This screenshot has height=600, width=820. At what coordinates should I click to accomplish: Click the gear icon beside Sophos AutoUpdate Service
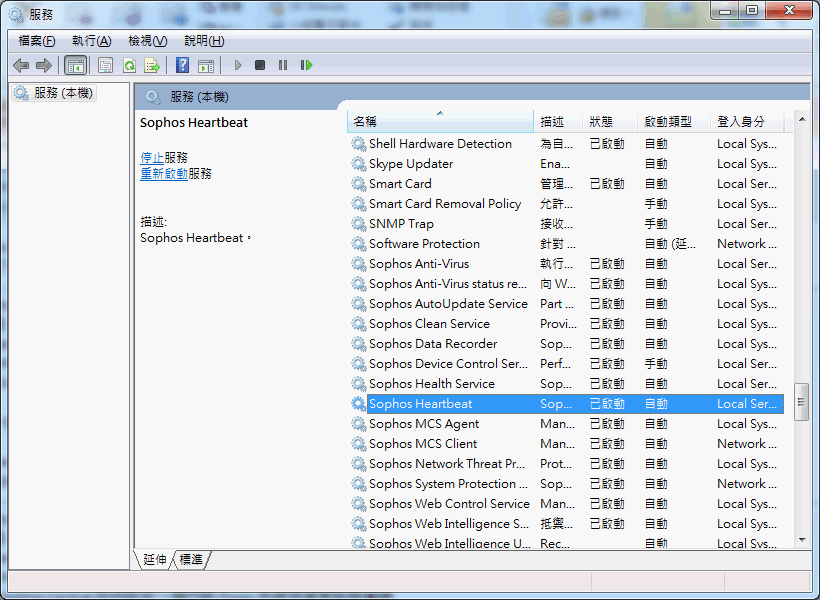click(358, 304)
